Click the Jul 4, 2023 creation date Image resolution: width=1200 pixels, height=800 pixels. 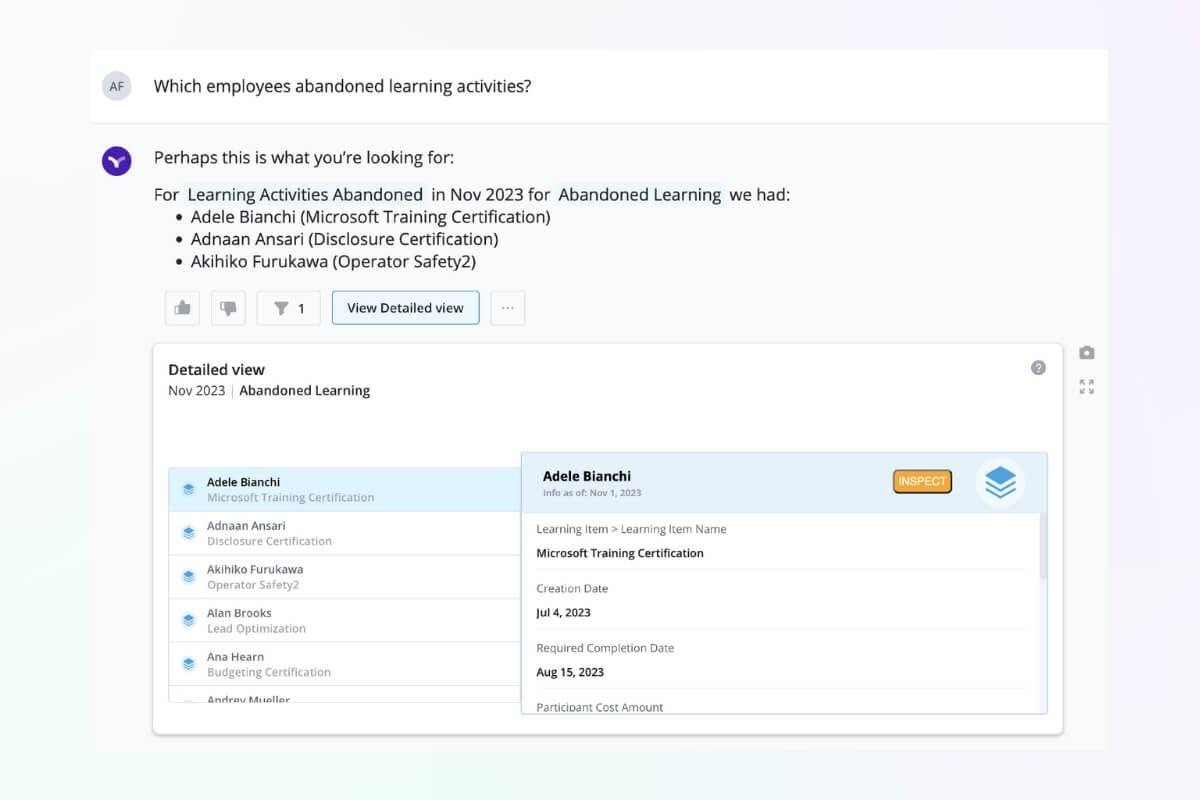[x=563, y=613]
